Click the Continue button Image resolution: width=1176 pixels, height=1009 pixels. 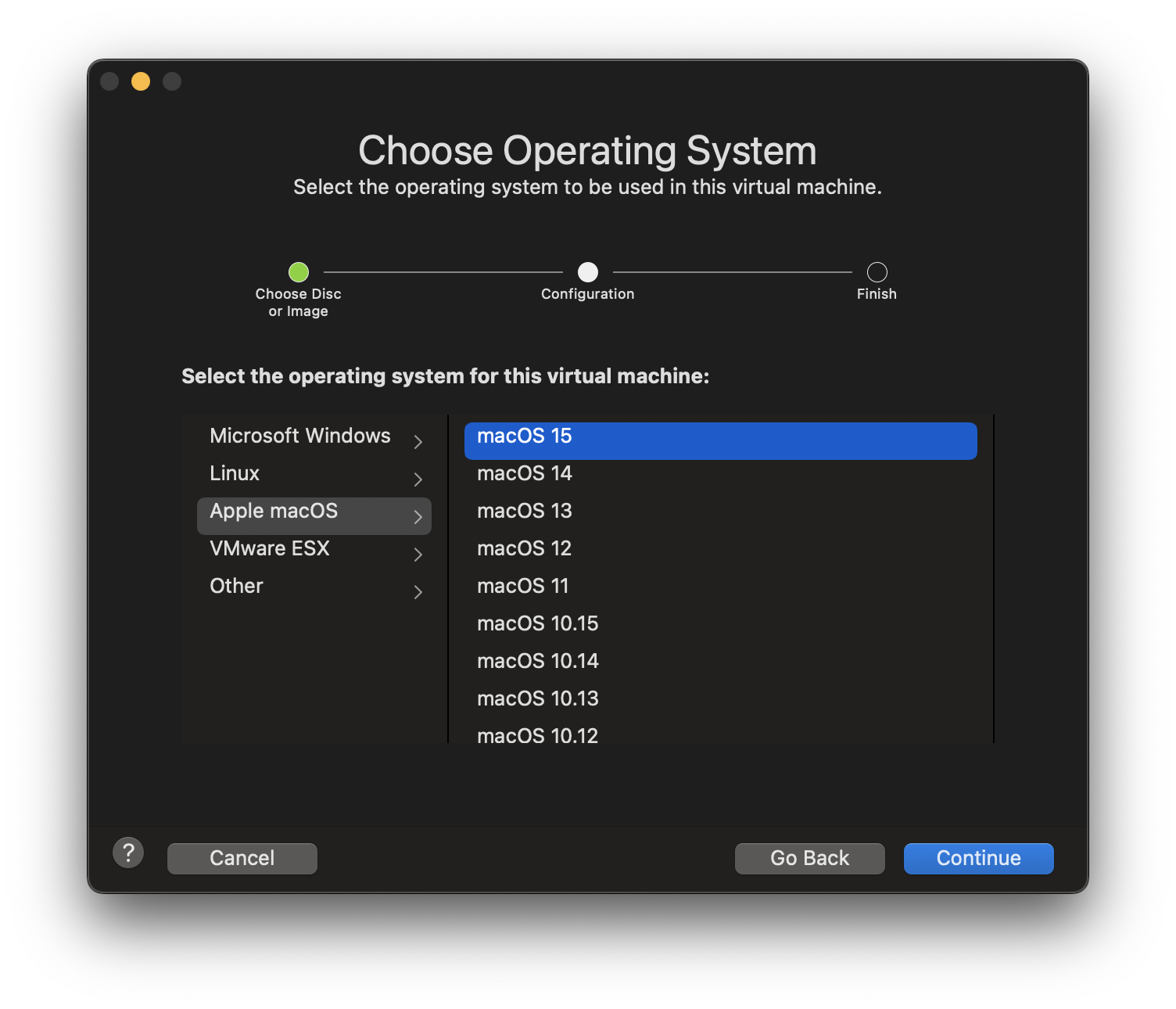978,858
